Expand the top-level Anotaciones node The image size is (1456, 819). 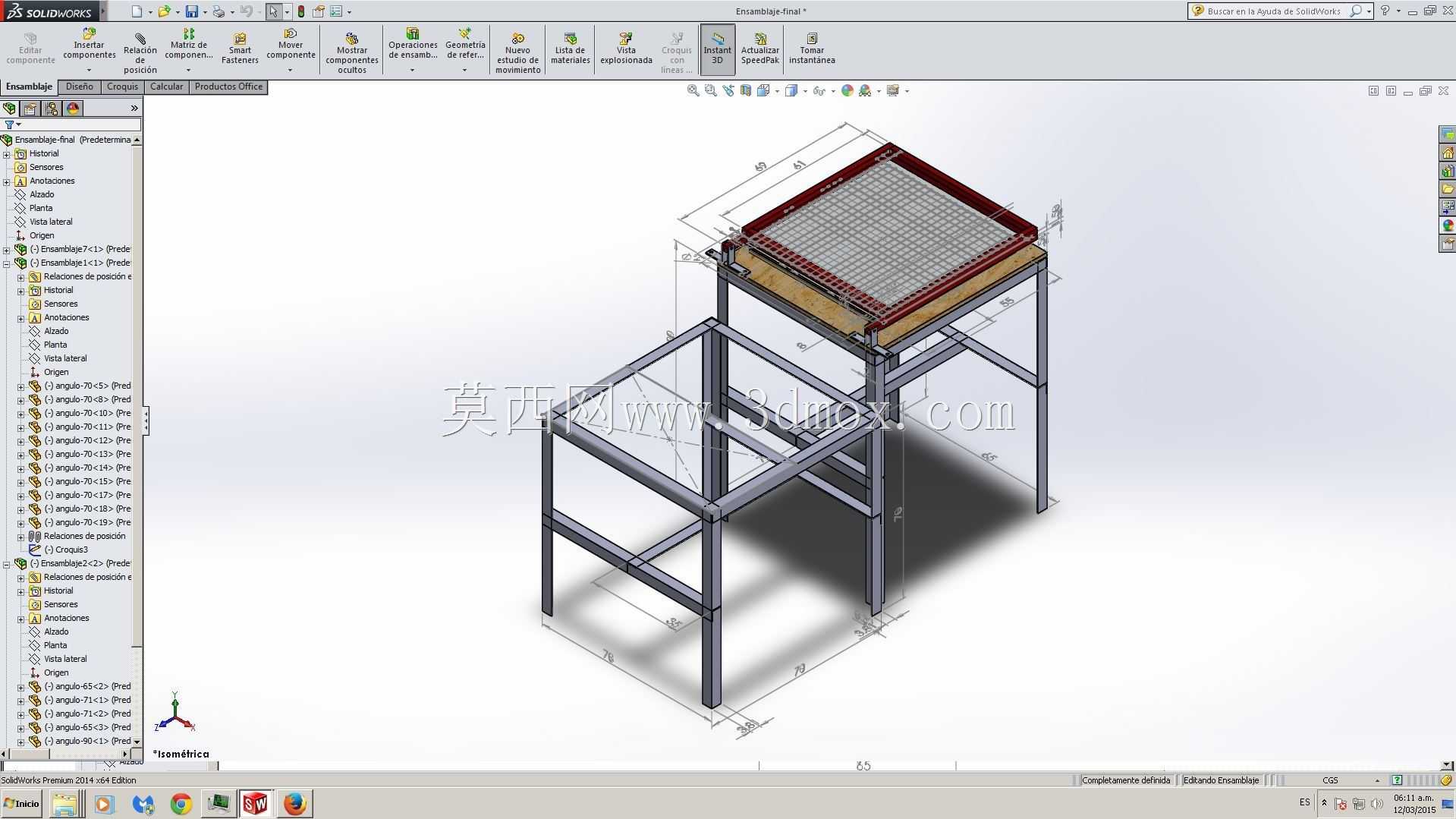click(7, 181)
